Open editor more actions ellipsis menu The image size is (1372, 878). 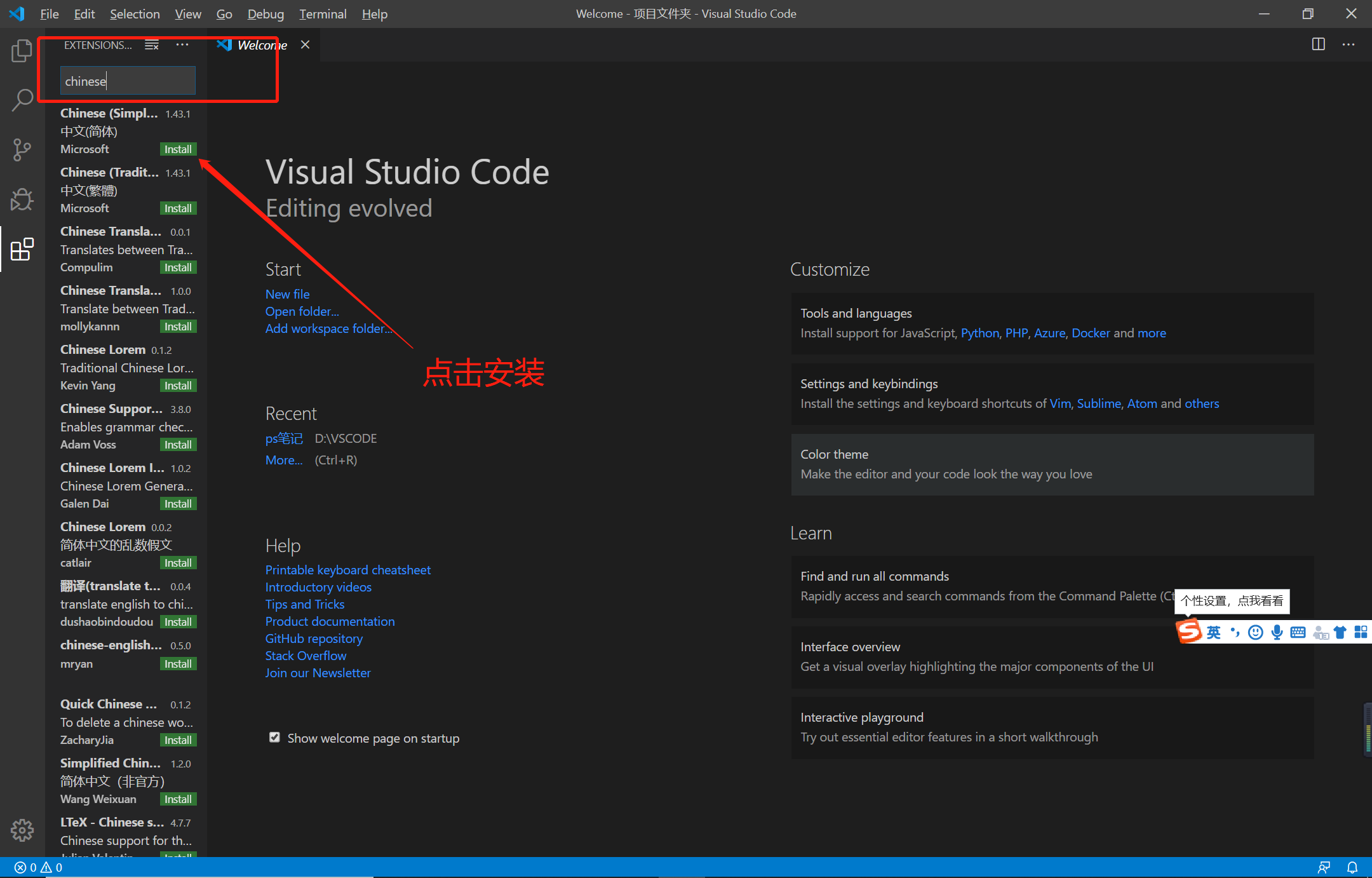click(1348, 44)
